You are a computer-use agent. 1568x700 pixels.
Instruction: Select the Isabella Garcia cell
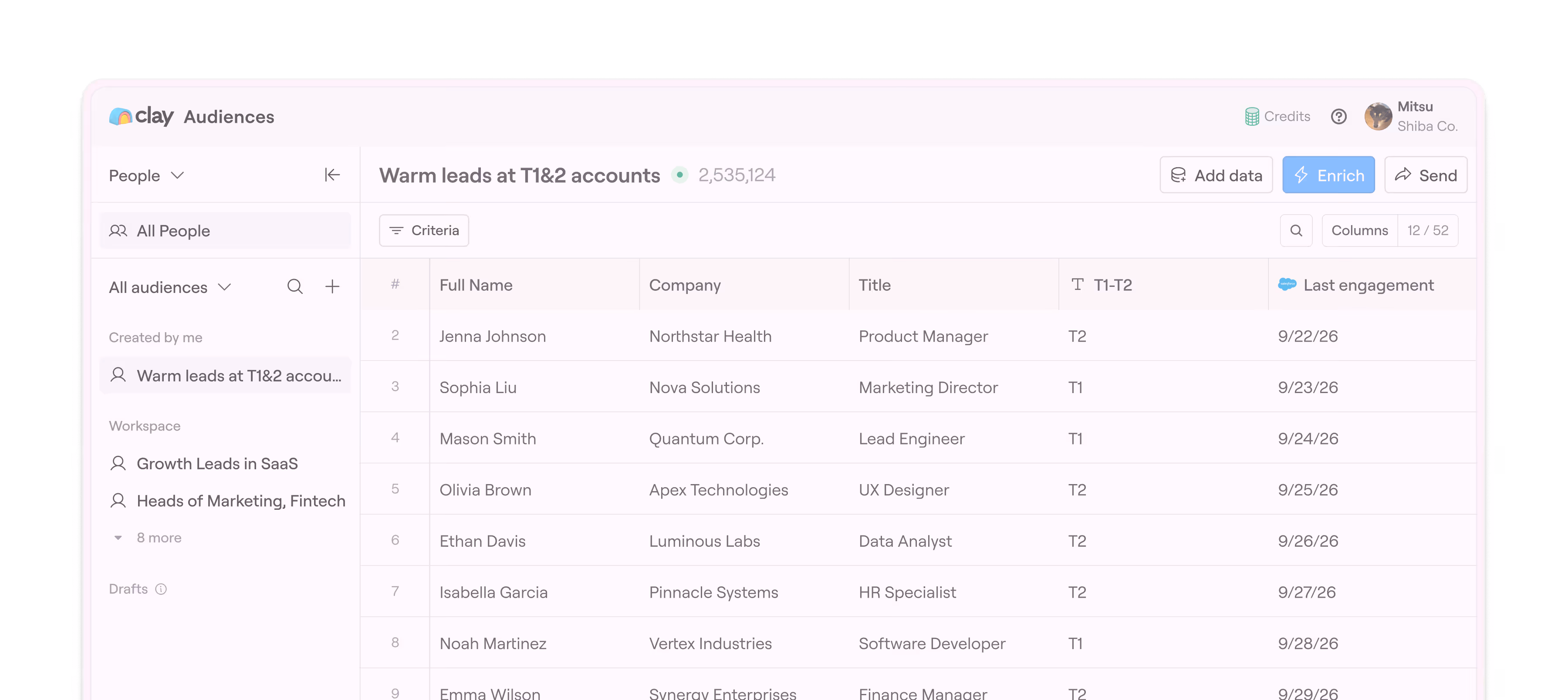coord(534,592)
